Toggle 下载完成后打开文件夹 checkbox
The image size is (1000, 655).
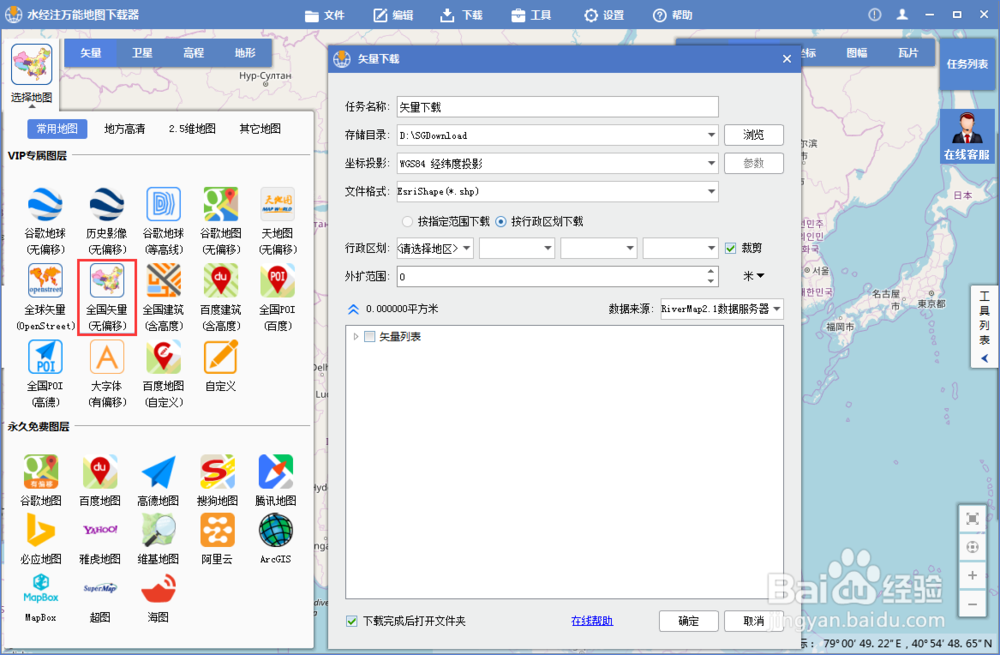pos(351,621)
